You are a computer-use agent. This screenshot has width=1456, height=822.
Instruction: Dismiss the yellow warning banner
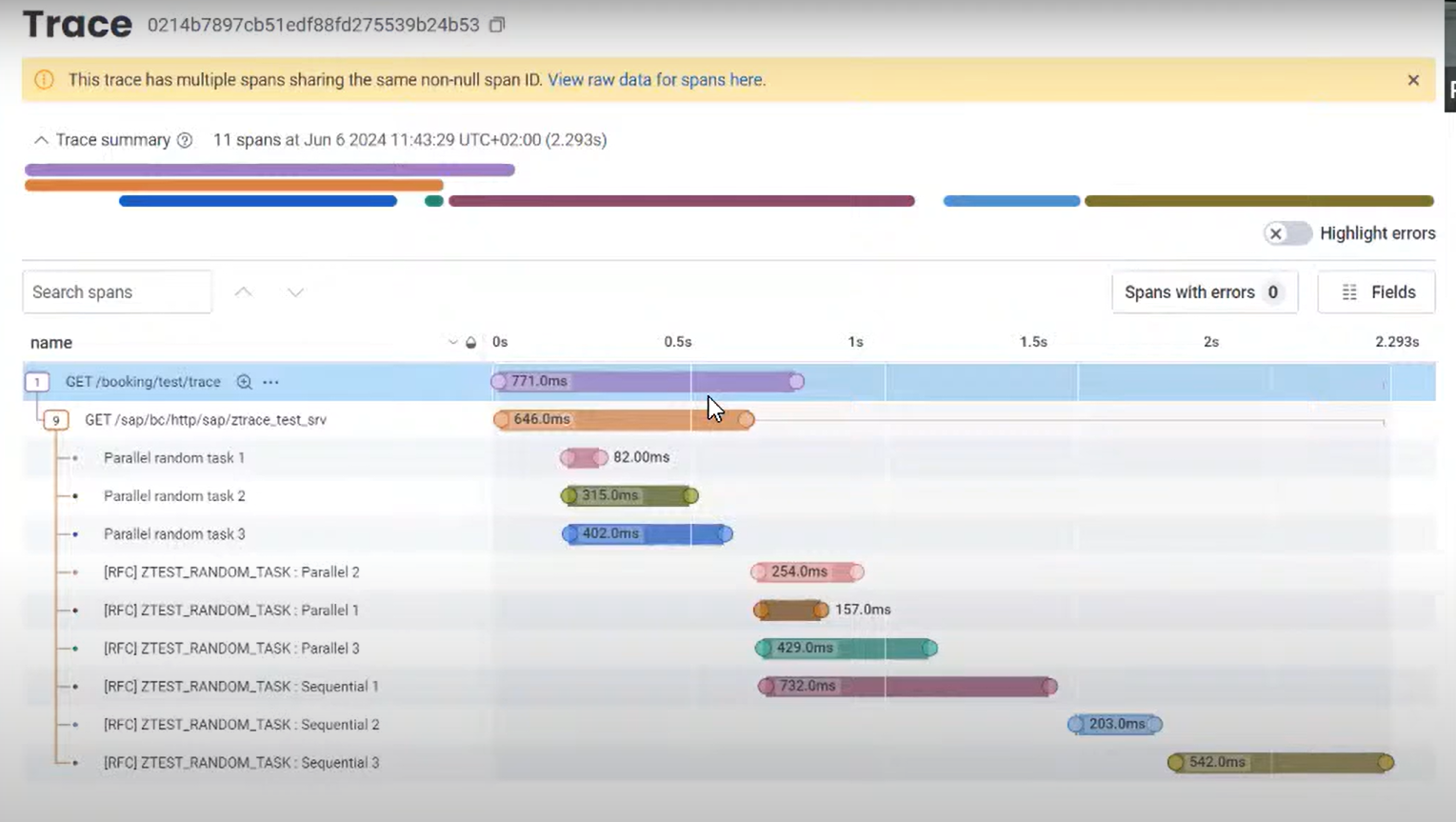1413,80
